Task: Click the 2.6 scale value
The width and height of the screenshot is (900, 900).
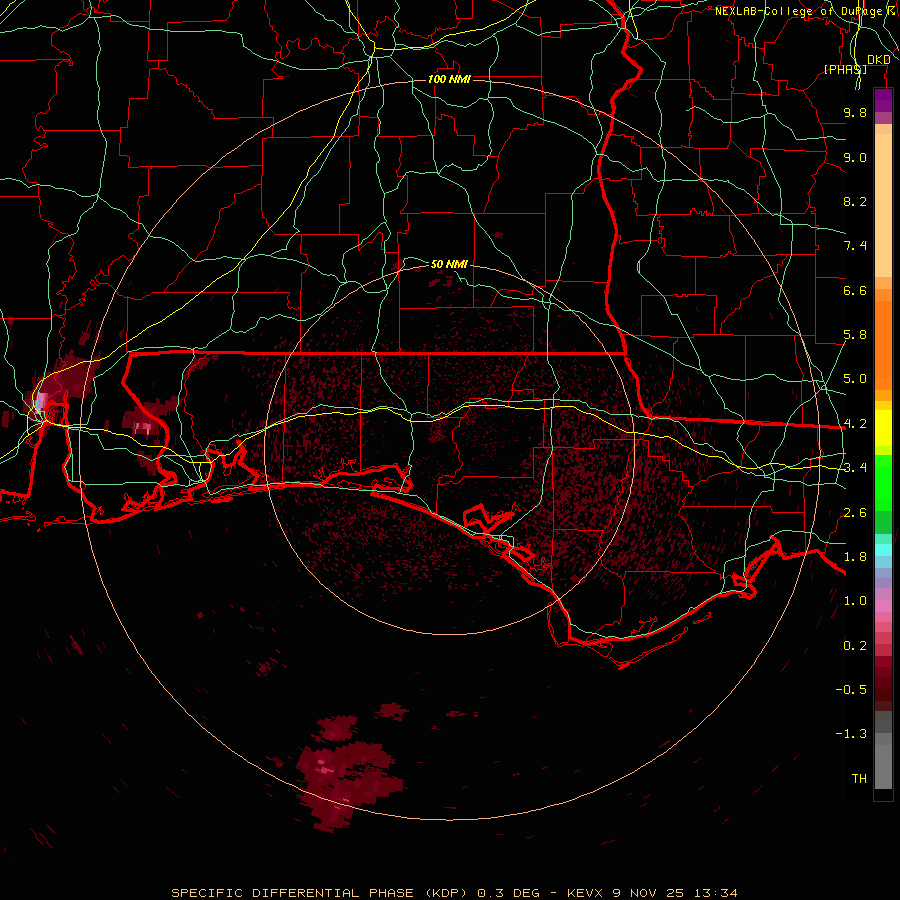Action: click(855, 513)
